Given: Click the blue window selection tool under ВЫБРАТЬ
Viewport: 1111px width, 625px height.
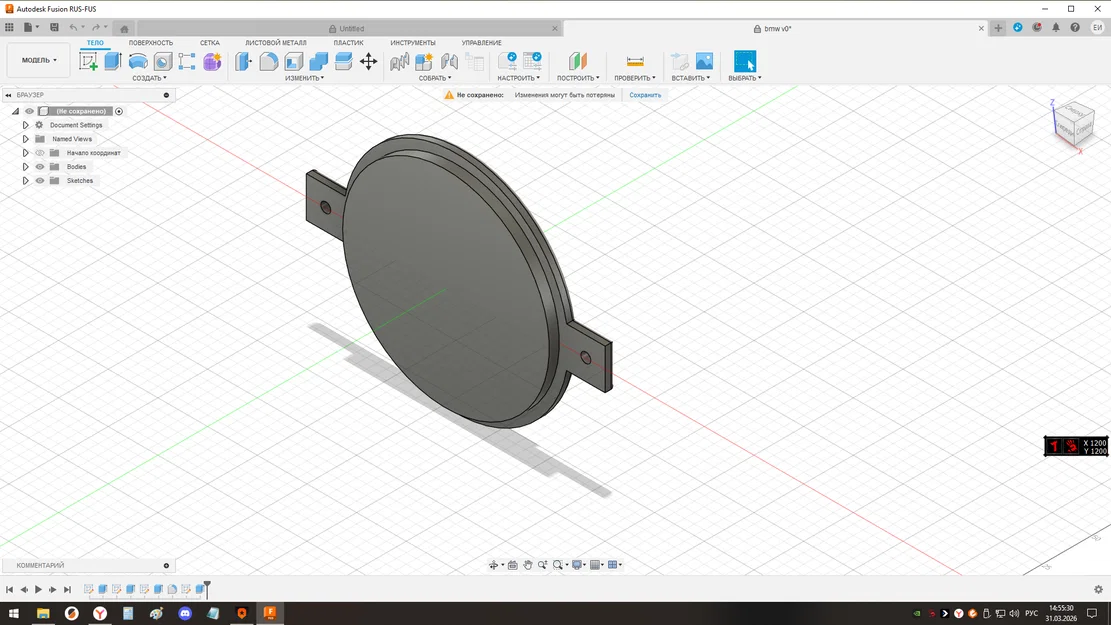Looking at the screenshot, I should 744,61.
